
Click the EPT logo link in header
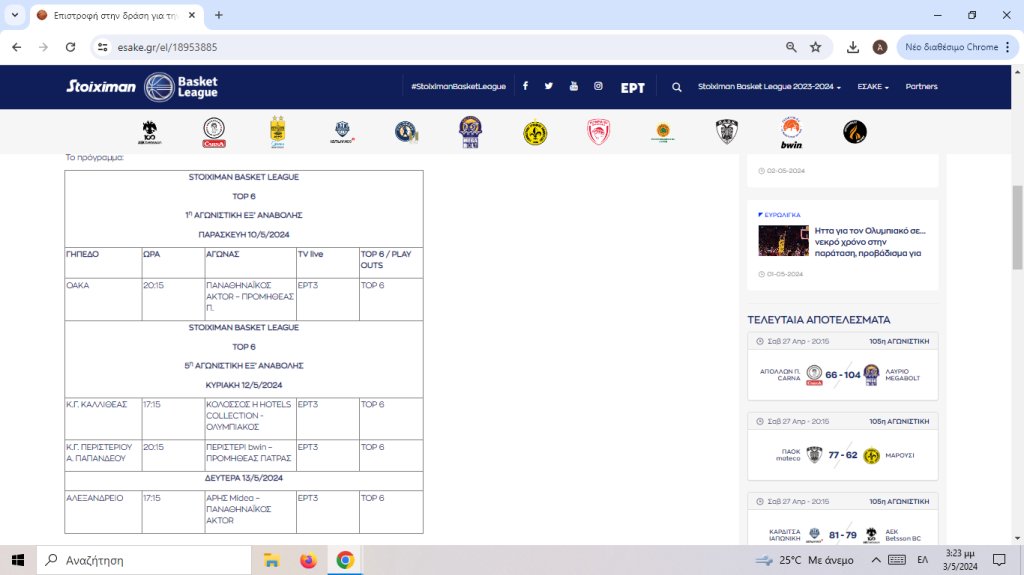633,87
